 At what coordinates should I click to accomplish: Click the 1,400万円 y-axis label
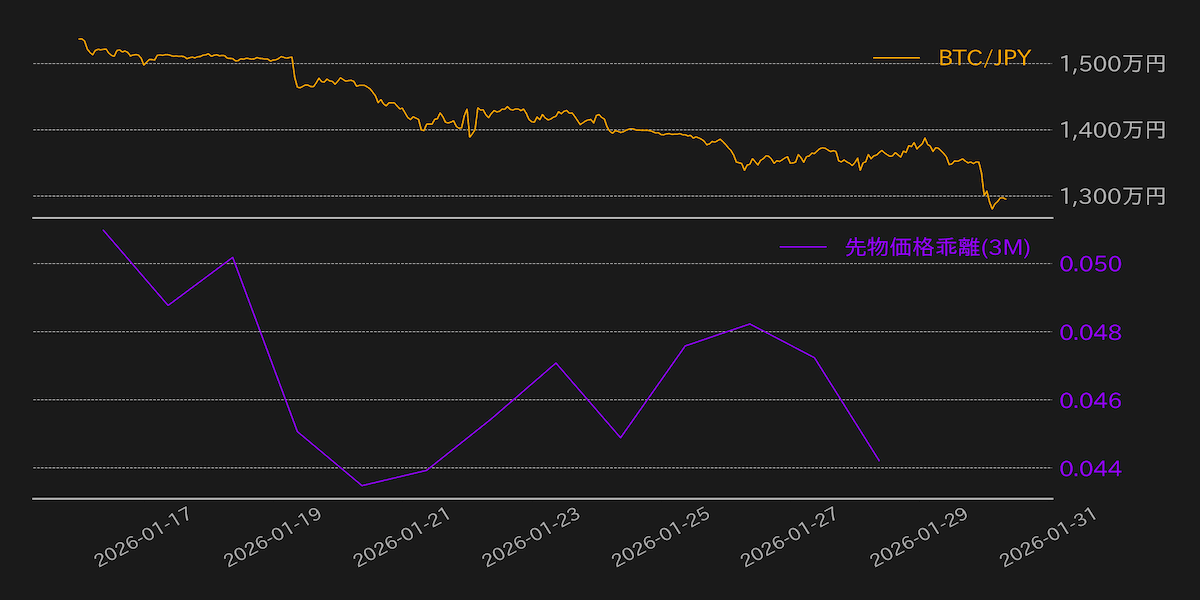coord(1112,130)
